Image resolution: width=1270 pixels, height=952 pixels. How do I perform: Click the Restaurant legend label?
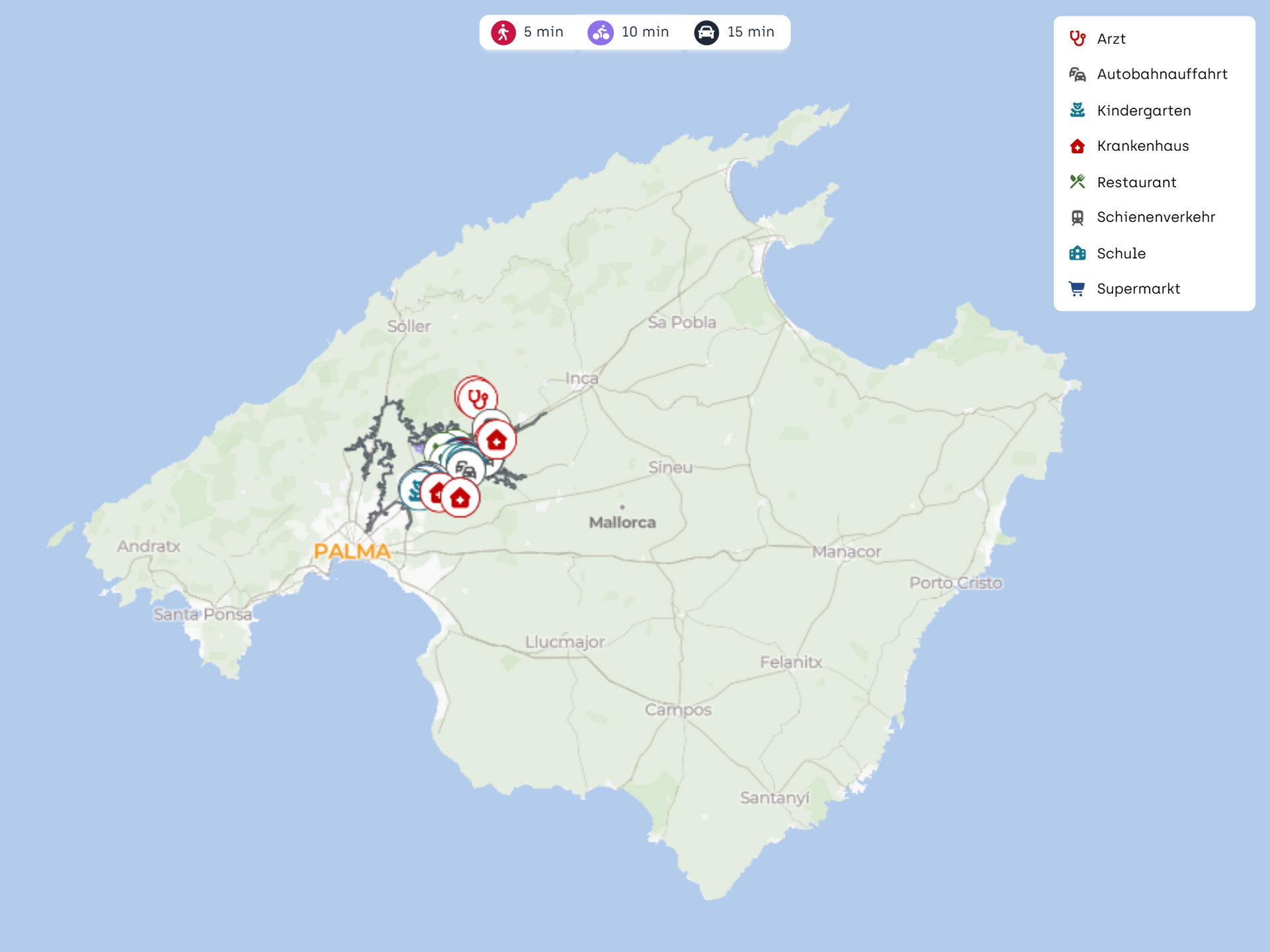[x=1136, y=182]
